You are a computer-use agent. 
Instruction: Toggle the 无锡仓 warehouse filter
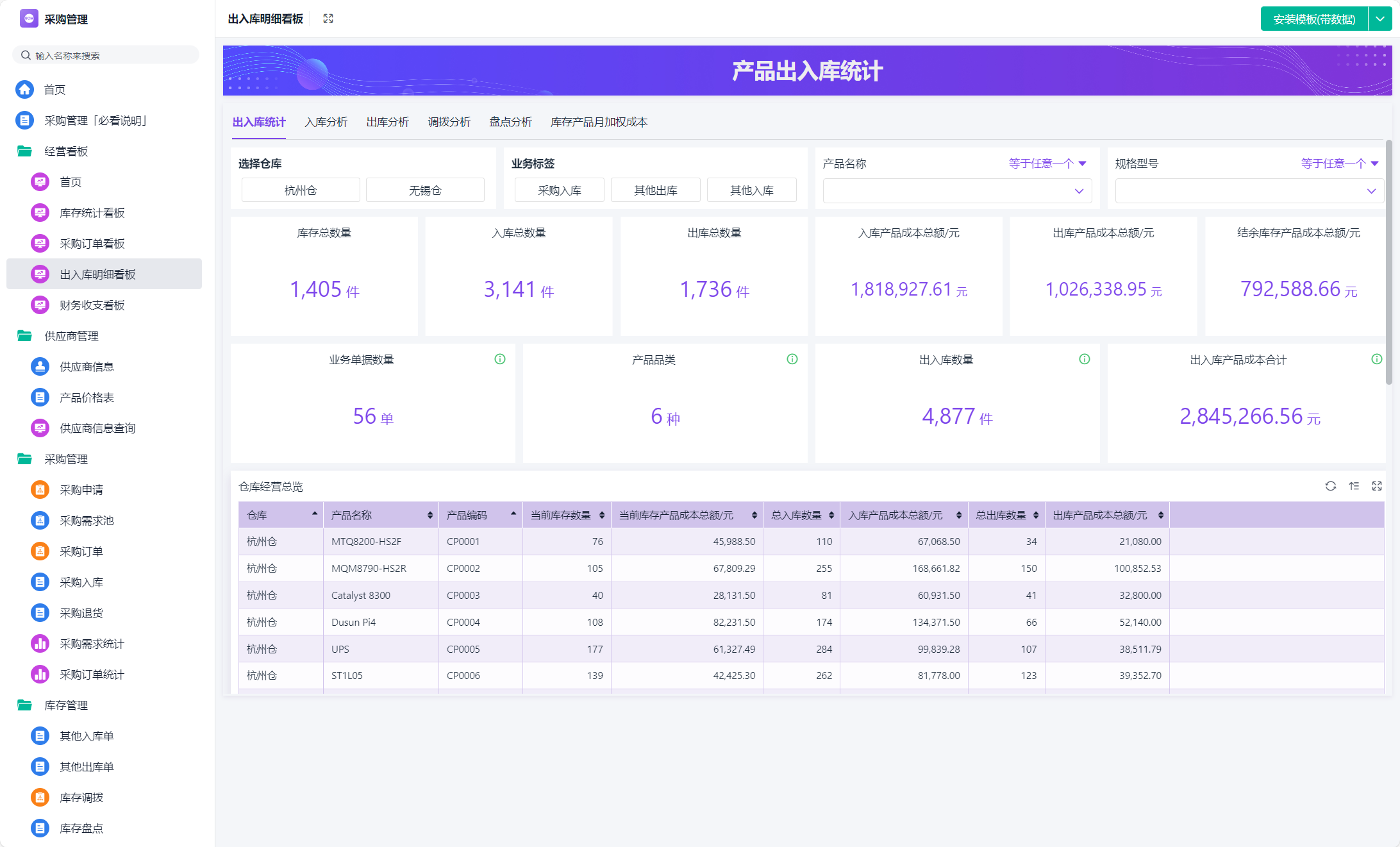425,190
